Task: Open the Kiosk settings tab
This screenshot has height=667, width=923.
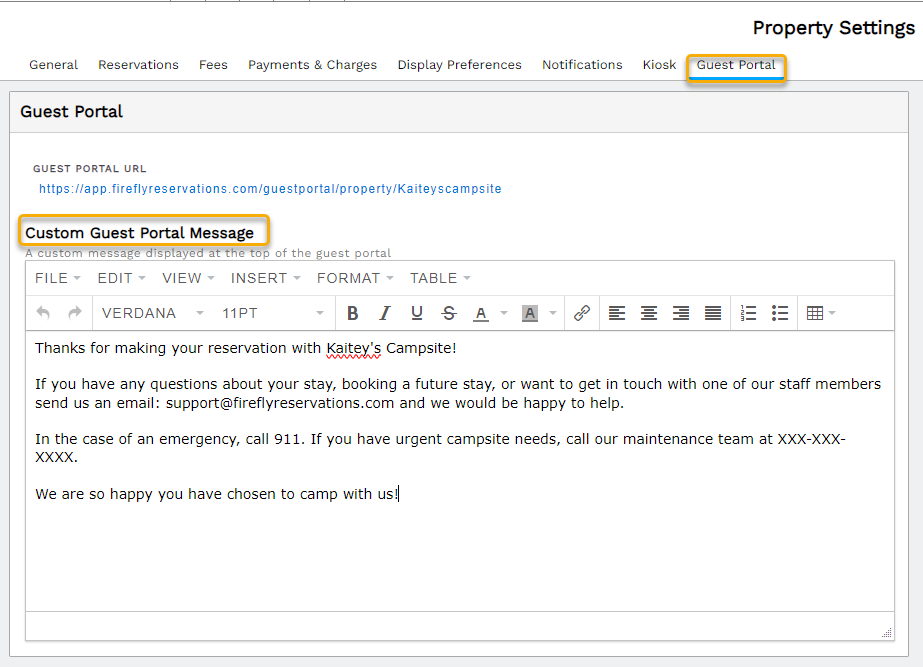Action: [658, 64]
